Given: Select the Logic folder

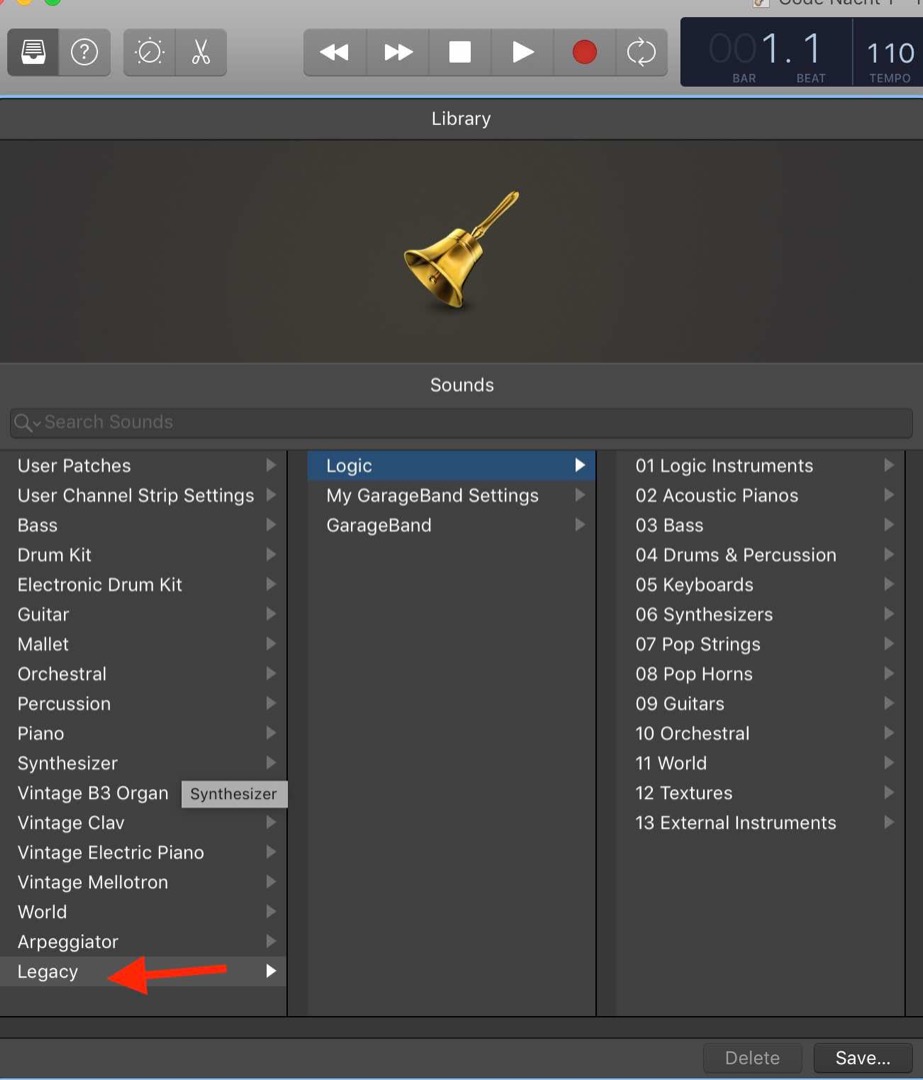Looking at the screenshot, I should coord(451,466).
